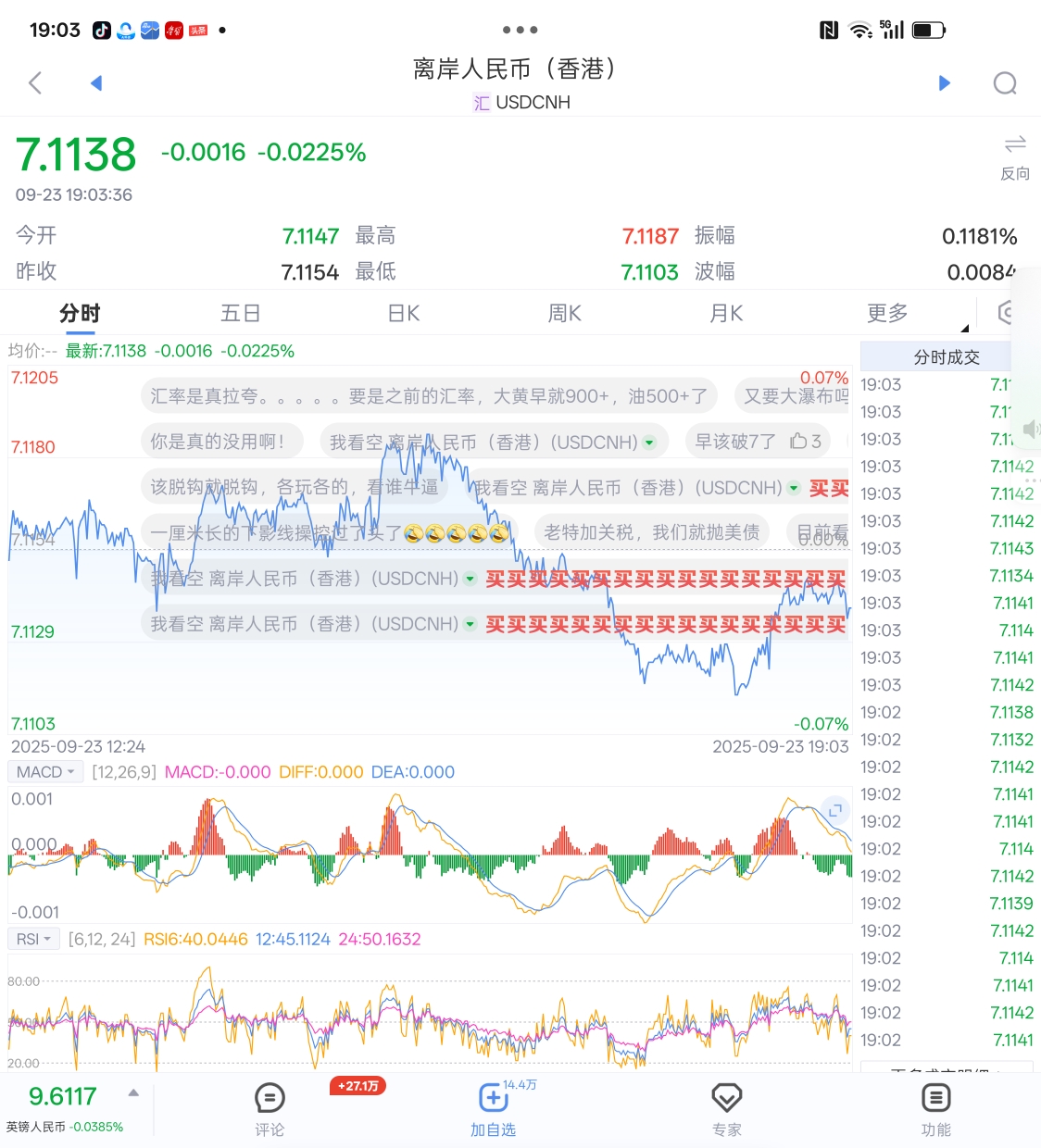Tap chart end date 2025-09-23 19:03
1041x1148 pixels.
780,746
